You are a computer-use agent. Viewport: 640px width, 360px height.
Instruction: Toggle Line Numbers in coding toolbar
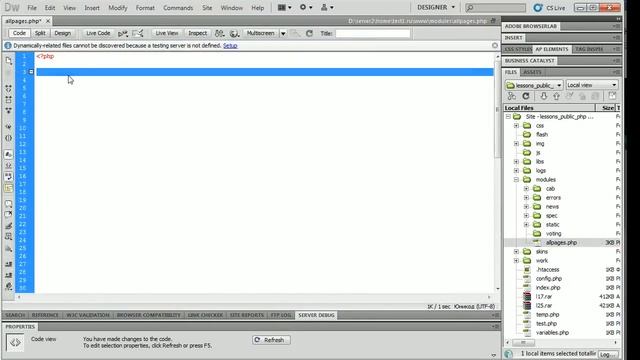[x=9, y=154]
